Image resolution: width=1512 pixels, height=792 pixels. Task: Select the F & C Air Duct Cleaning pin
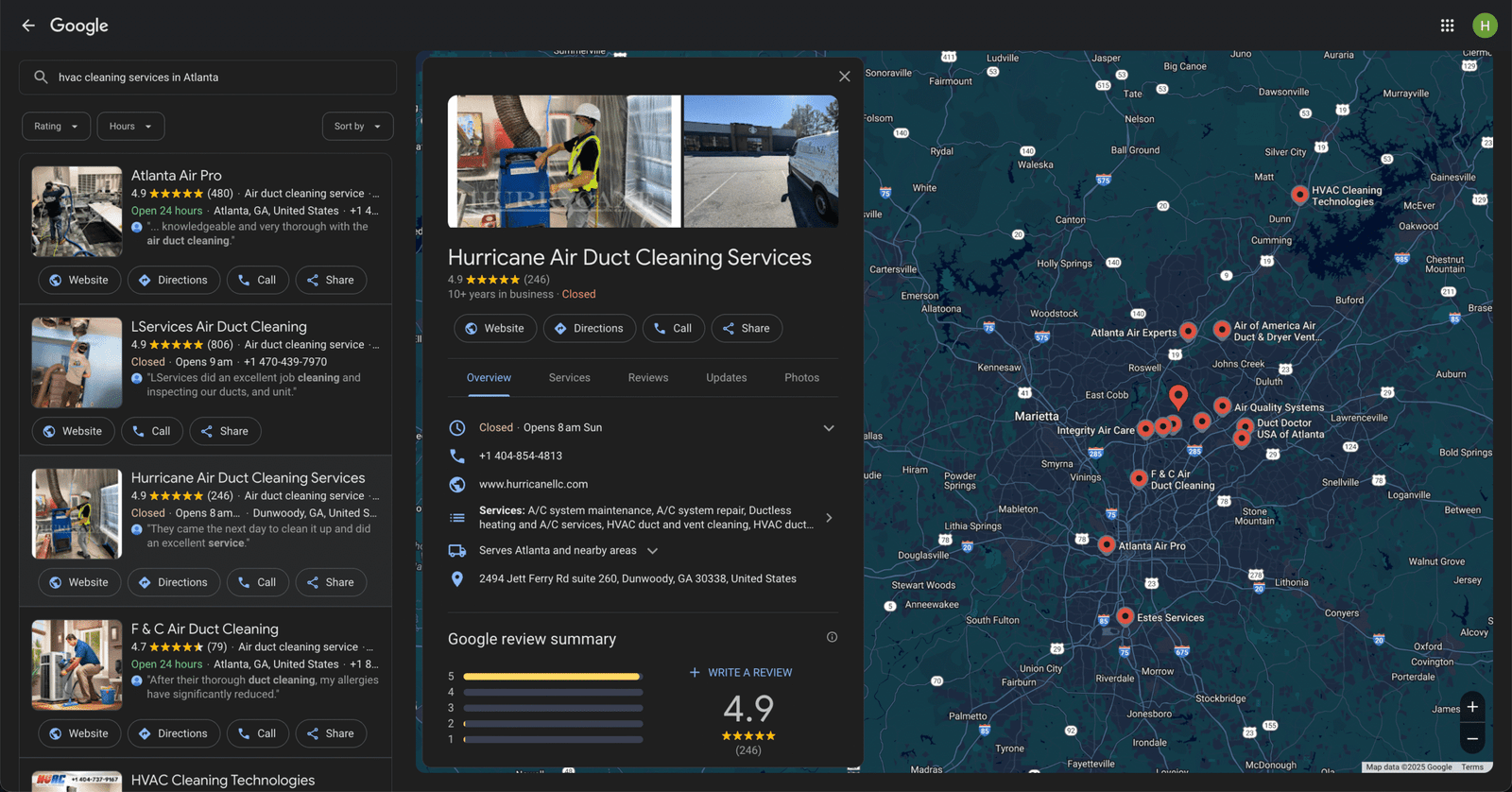coord(1139,477)
